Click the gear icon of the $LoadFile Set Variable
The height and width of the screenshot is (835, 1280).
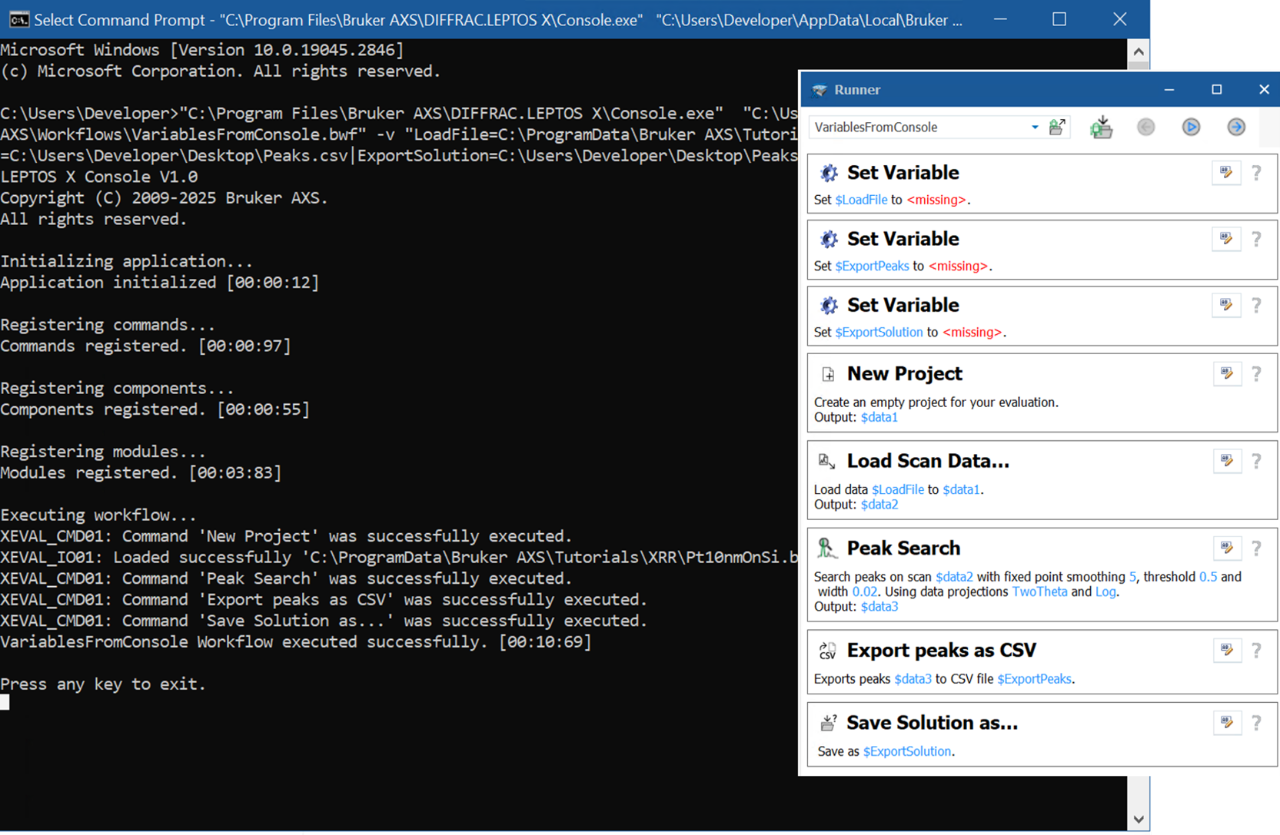[x=828, y=173]
